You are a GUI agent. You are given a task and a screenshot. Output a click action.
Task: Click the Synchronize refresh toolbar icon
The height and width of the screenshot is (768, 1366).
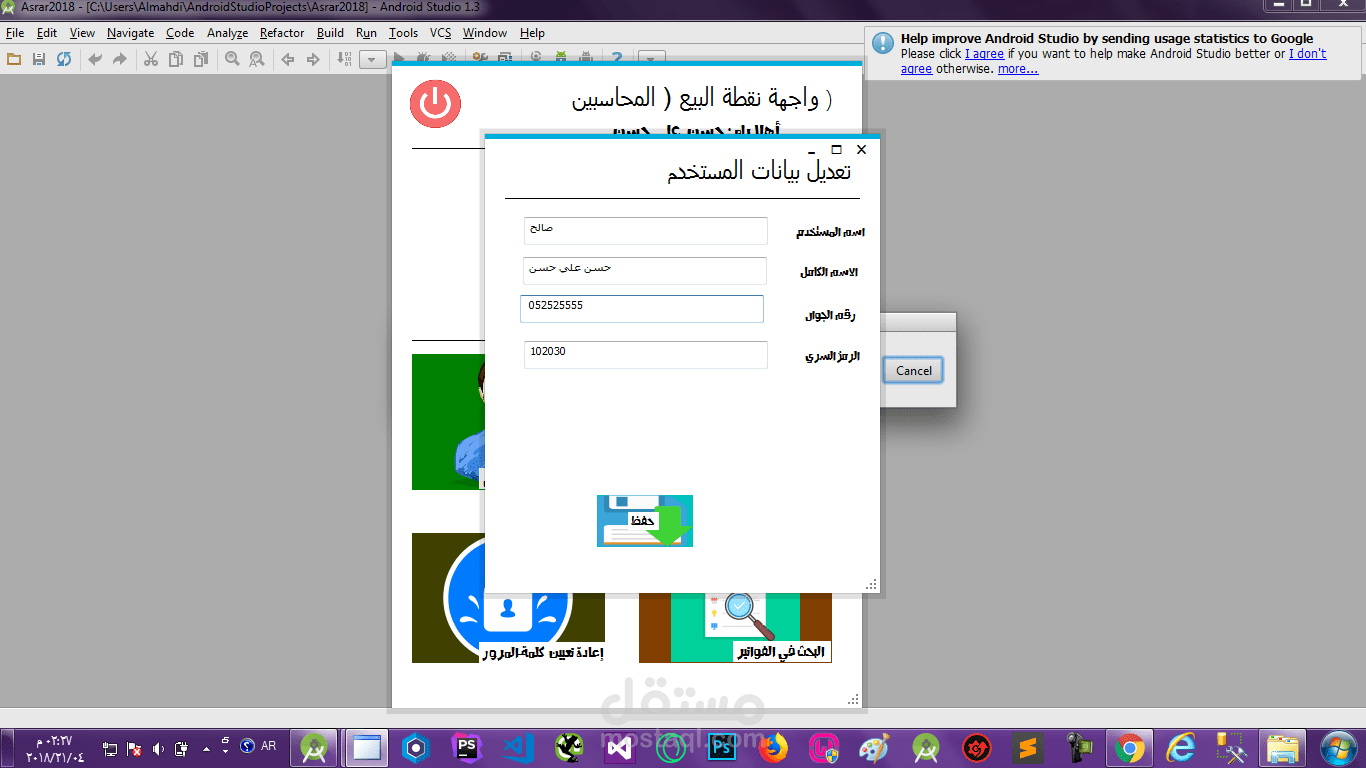click(x=64, y=59)
